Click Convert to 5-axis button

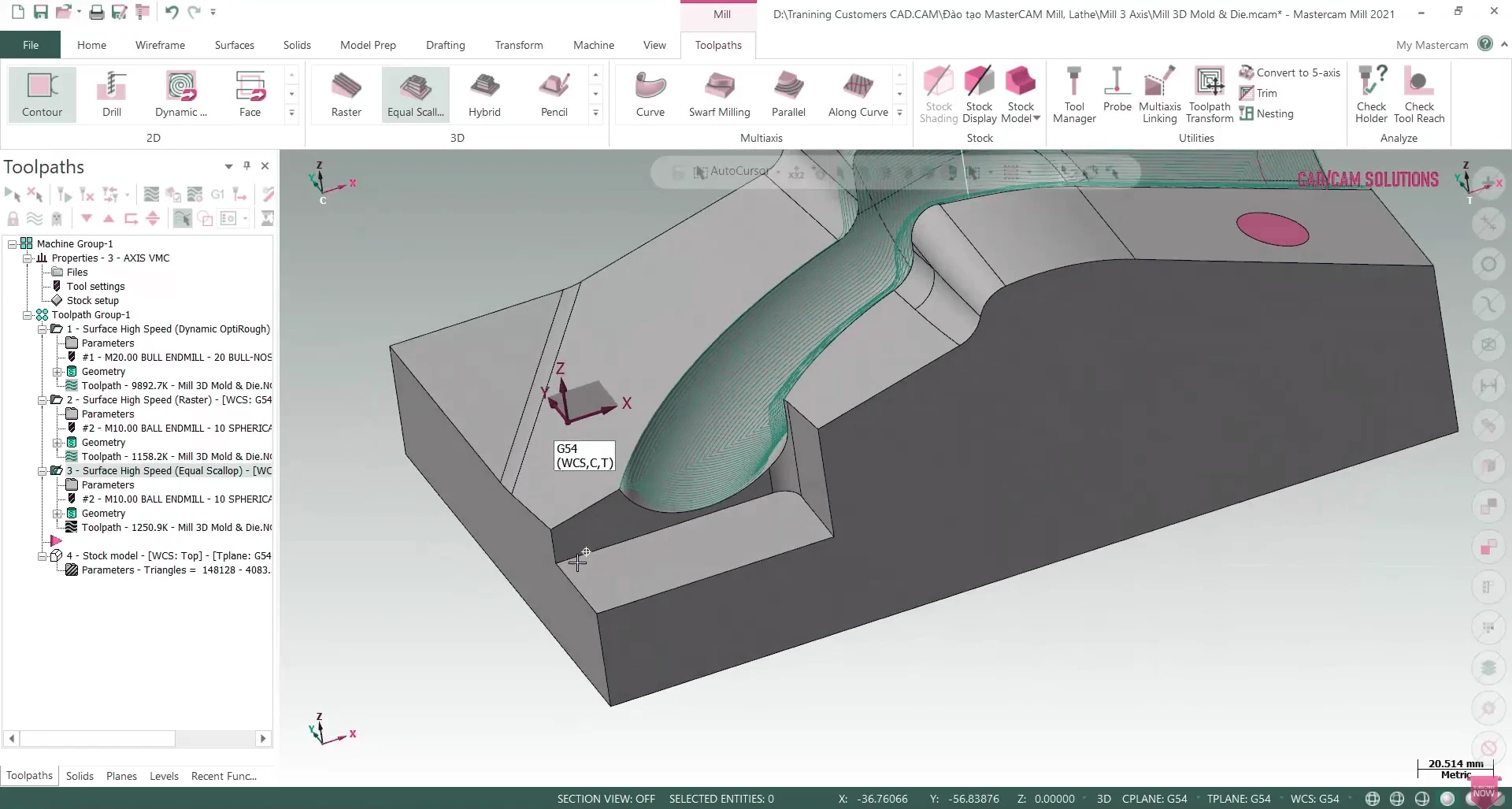(x=1289, y=72)
